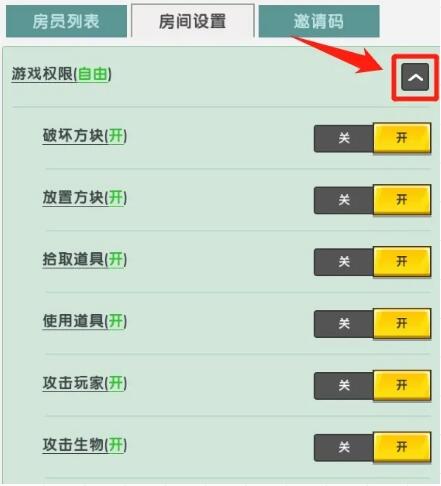441x486 pixels.
Task: Click the 破坏方块(开) label text
Action: [x=85, y=136]
